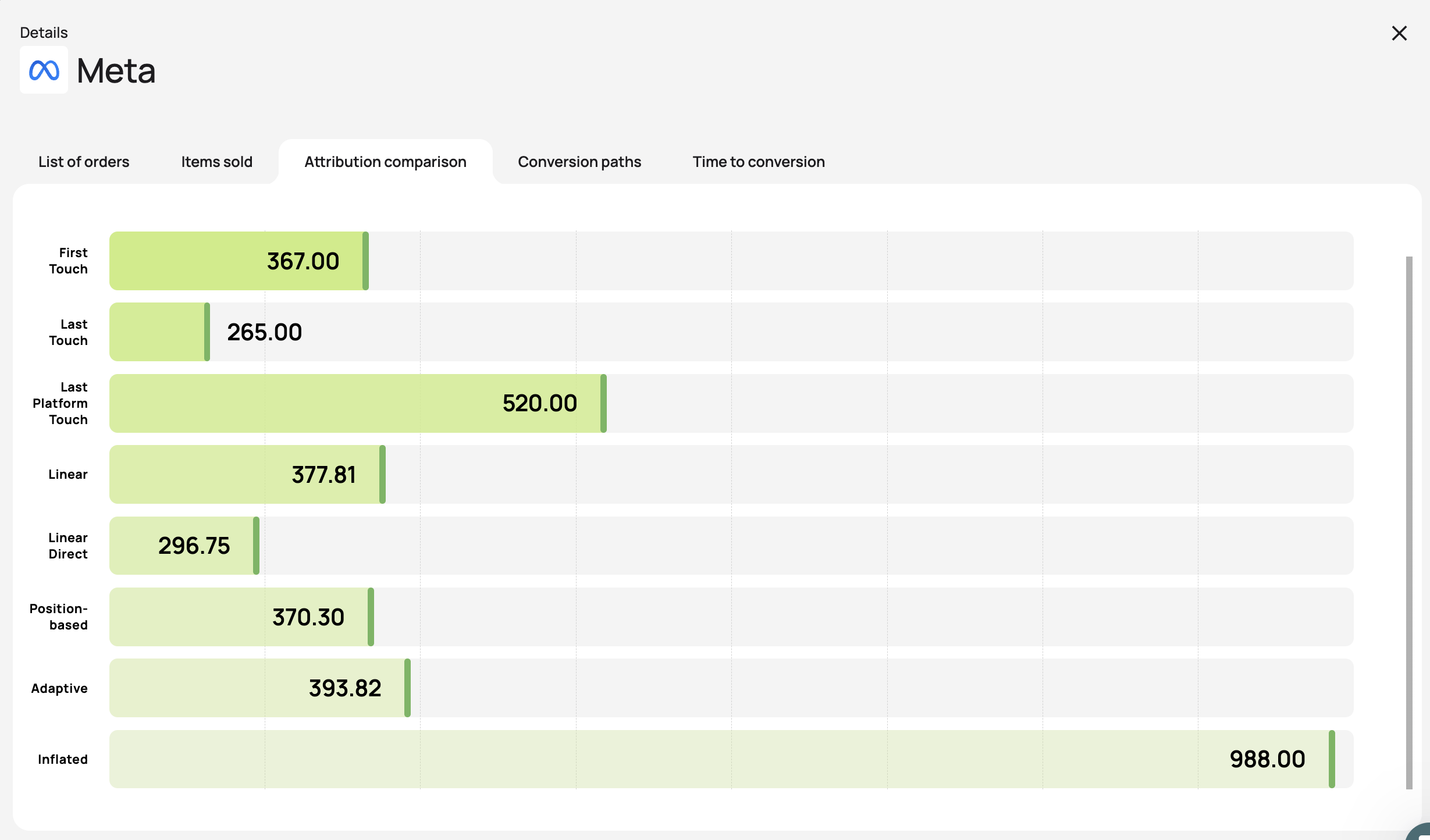Select the Inflated bar showing 988.00
Image resolution: width=1430 pixels, height=840 pixels.
pos(722,759)
